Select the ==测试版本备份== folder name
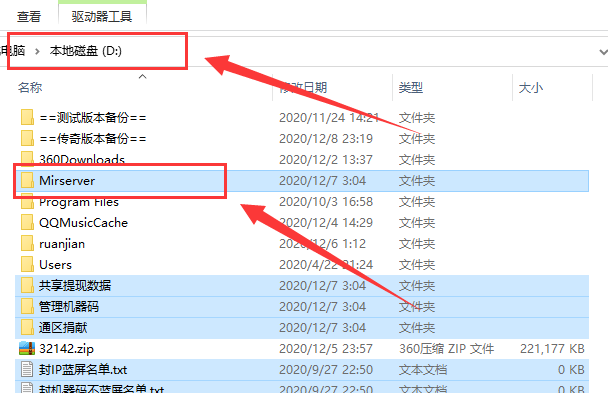 point(93,117)
